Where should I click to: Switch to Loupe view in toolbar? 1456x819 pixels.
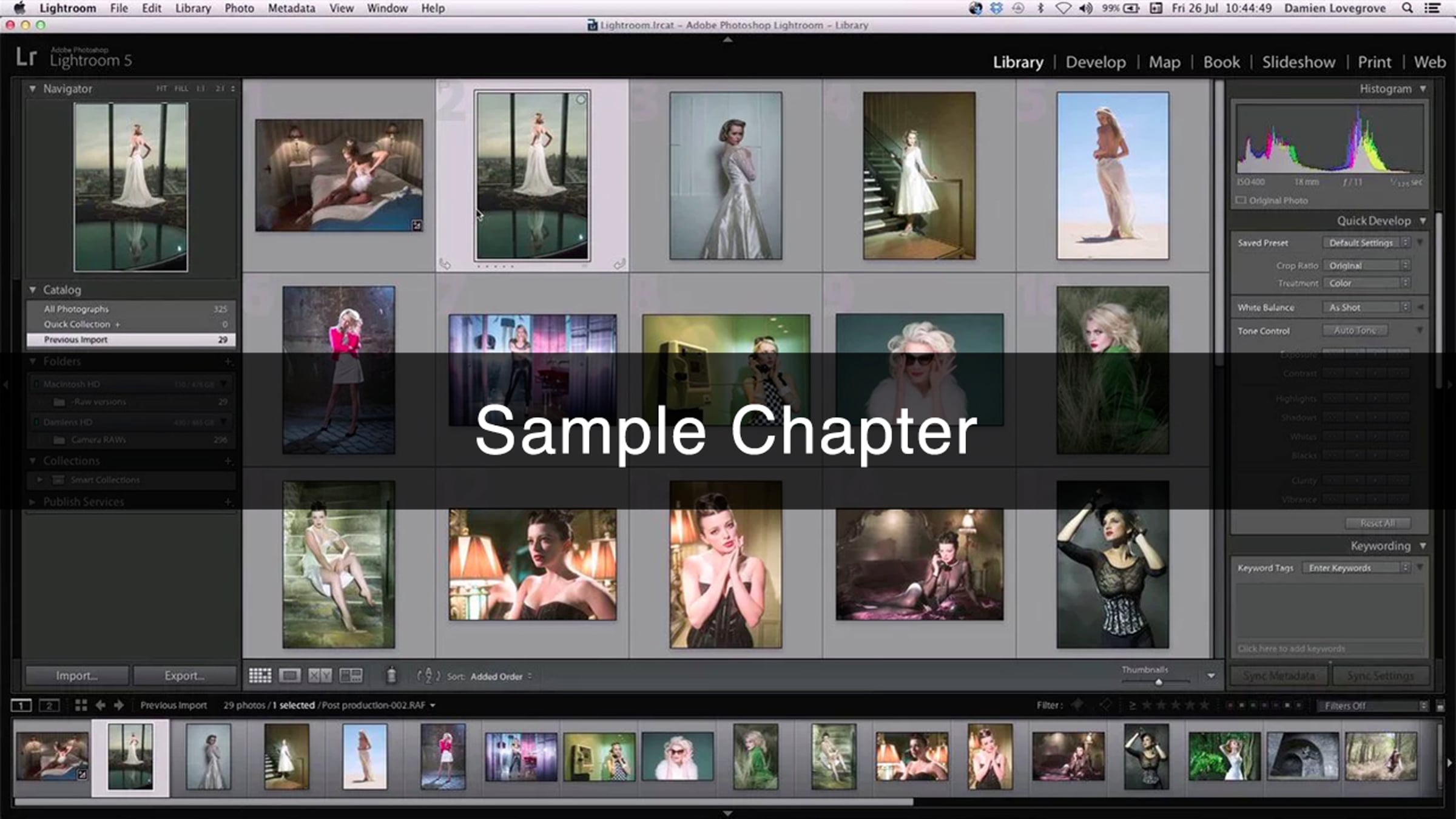click(289, 676)
